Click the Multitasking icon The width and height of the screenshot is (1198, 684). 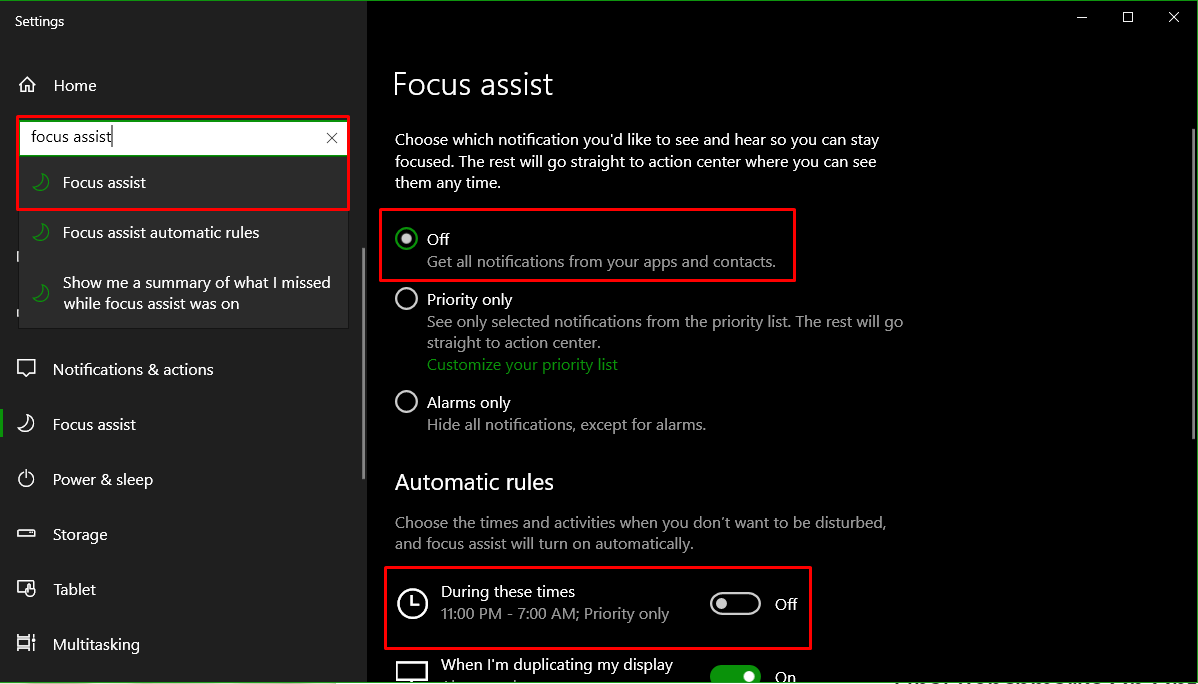[x=27, y=643]
